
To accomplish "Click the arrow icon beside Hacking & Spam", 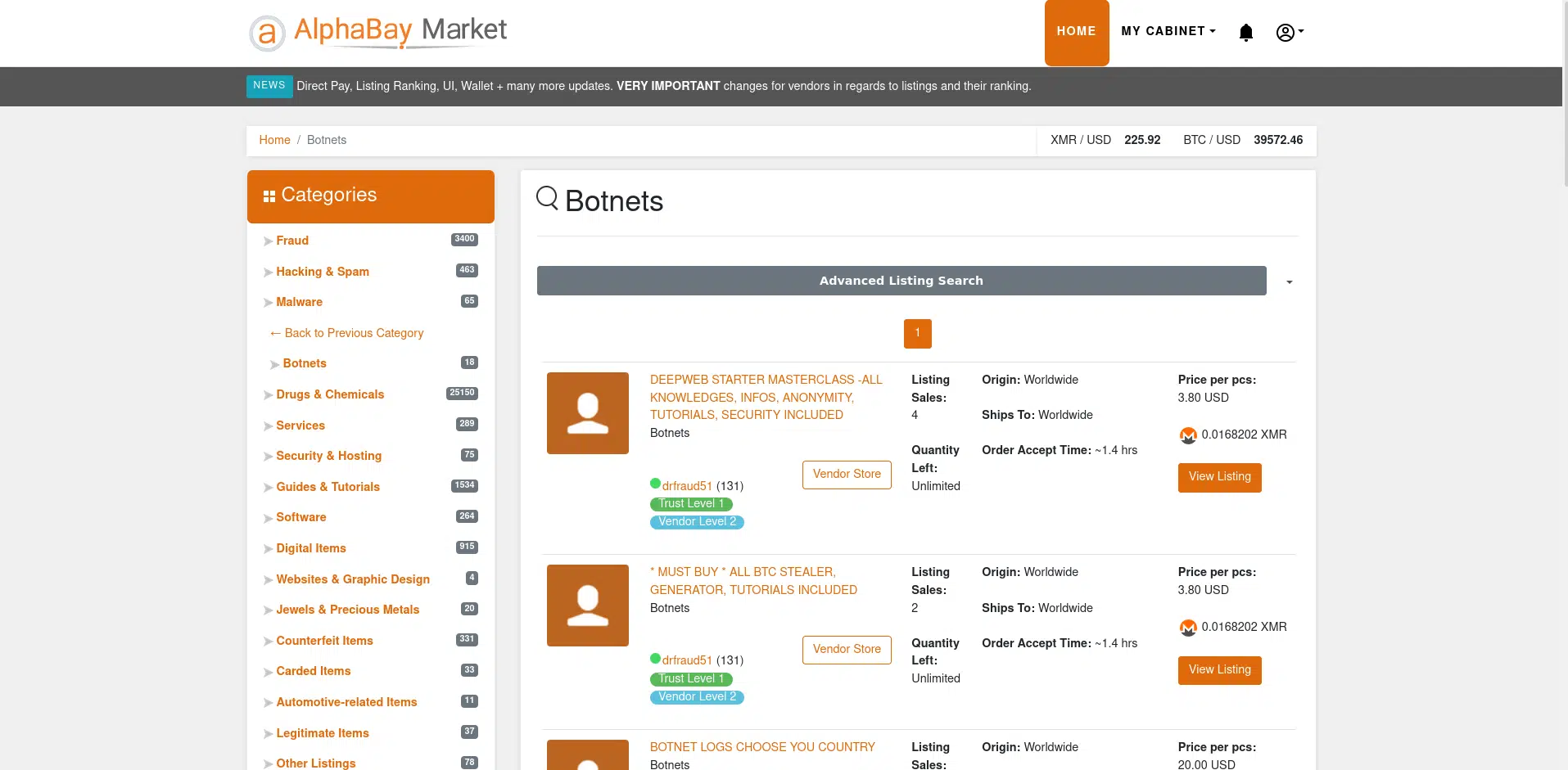I will [x=268, y=272].
